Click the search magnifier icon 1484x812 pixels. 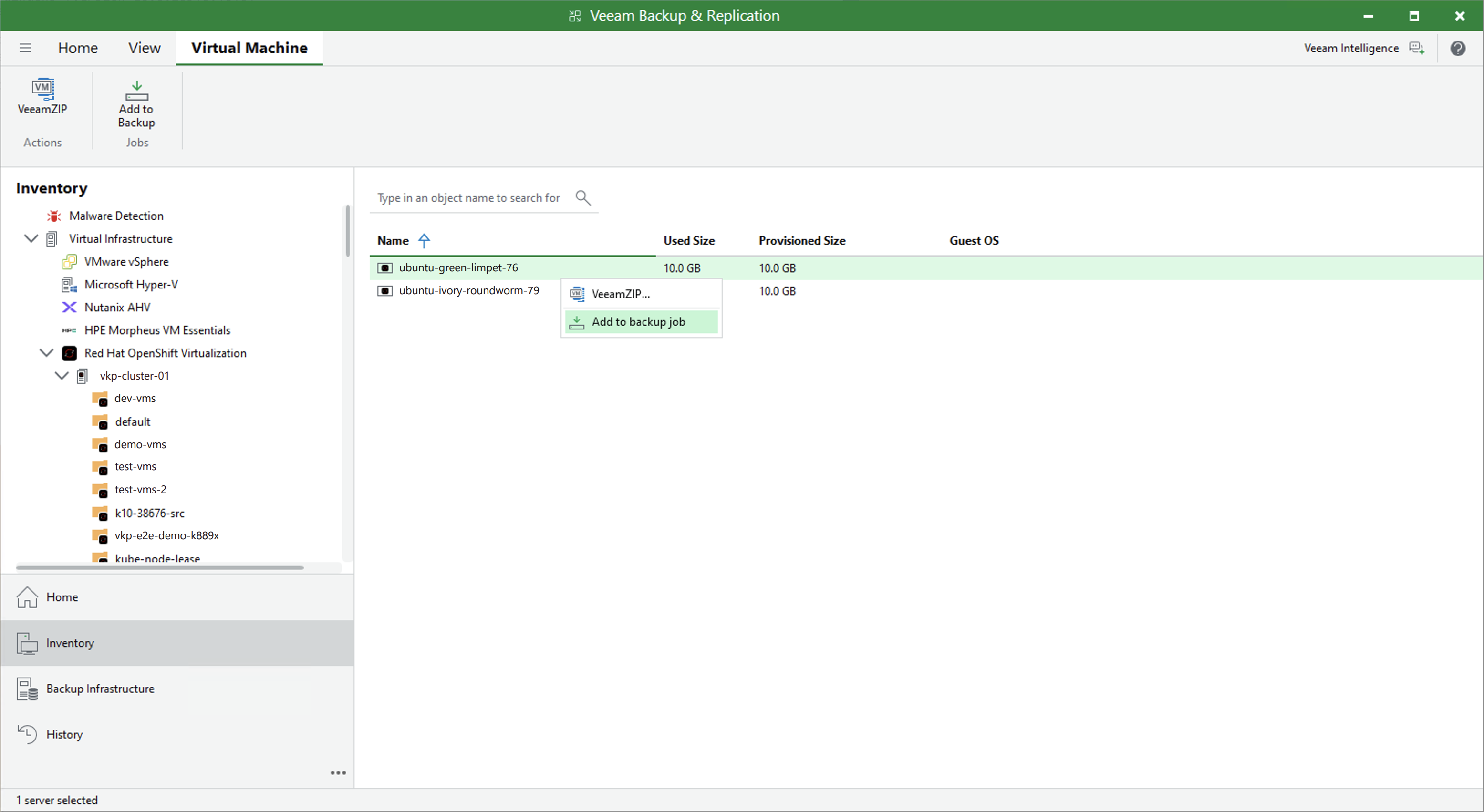coord(583,197)
